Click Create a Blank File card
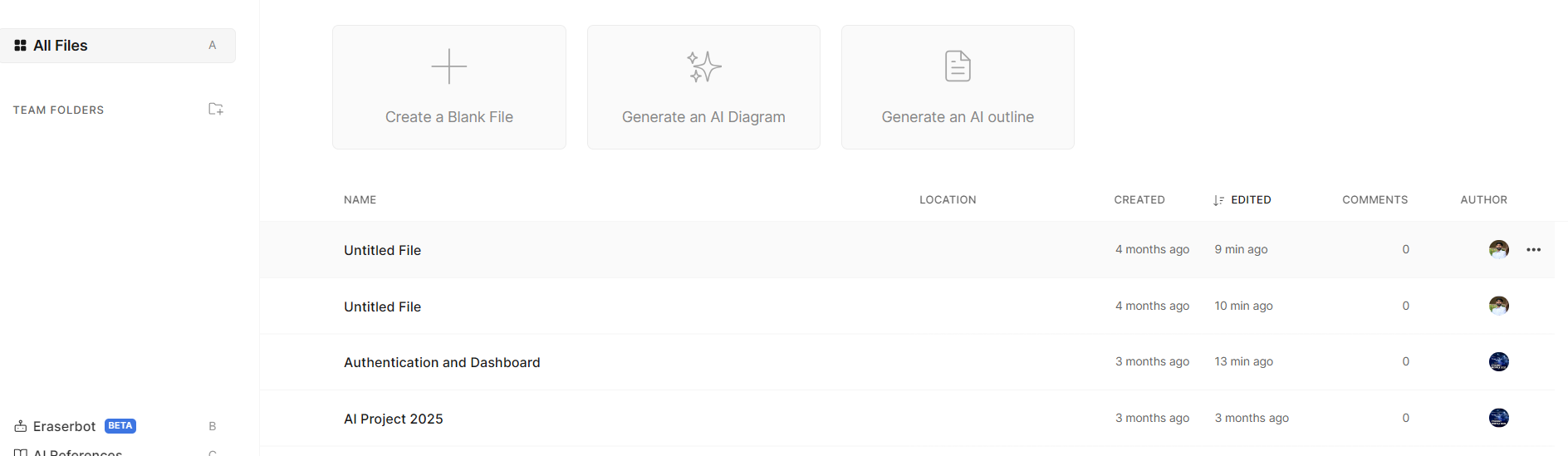 tap(449, 87)
